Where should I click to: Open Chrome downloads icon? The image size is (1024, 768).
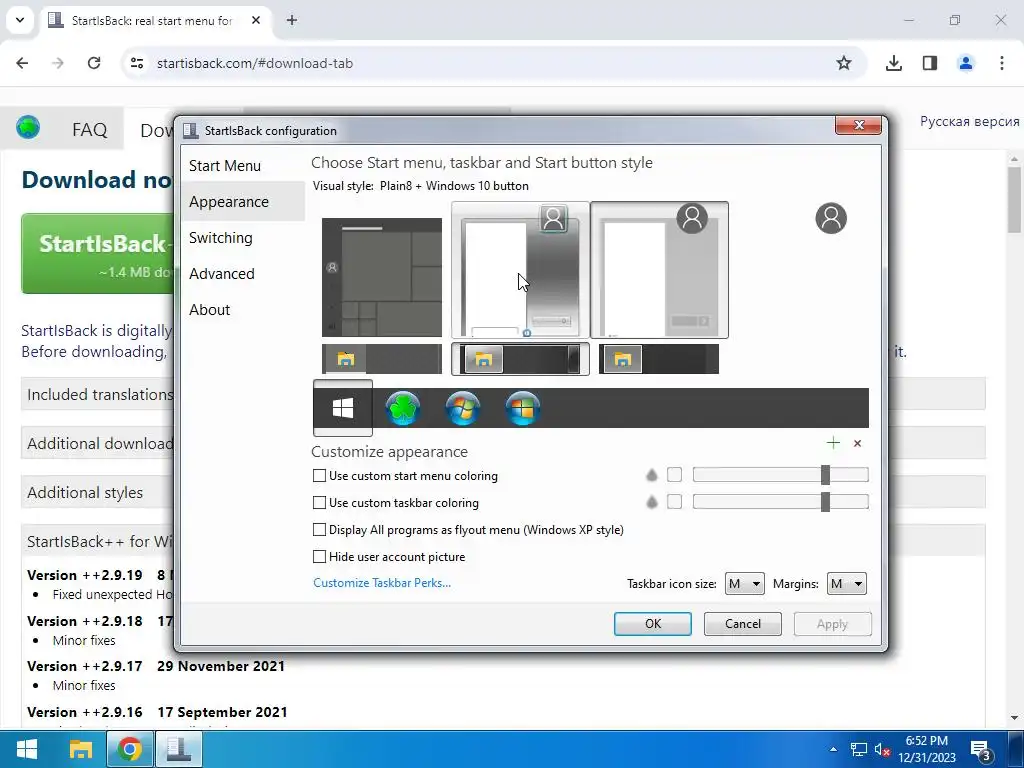point(893,63)
